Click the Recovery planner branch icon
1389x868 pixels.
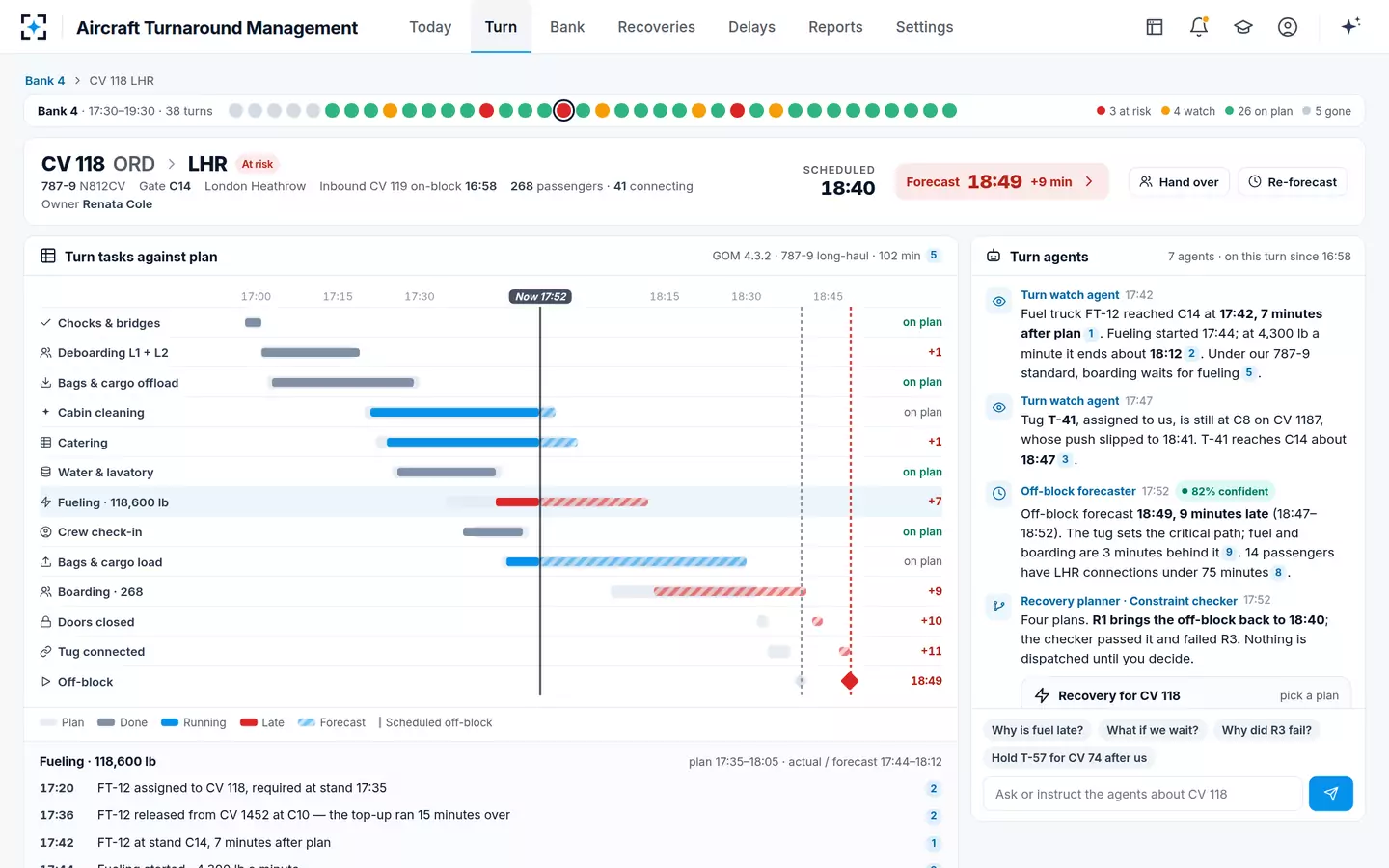point(999,606)
